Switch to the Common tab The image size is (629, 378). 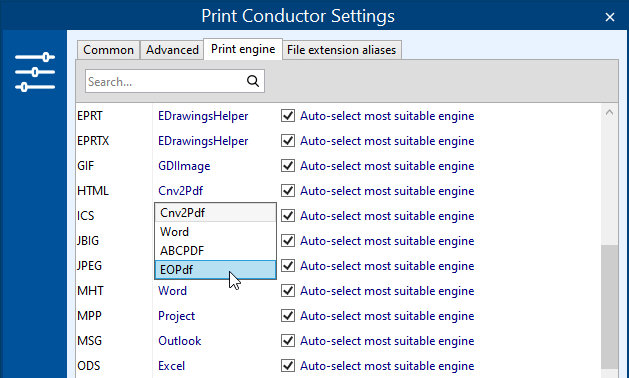pyautogui.click(x=108, y=50)
